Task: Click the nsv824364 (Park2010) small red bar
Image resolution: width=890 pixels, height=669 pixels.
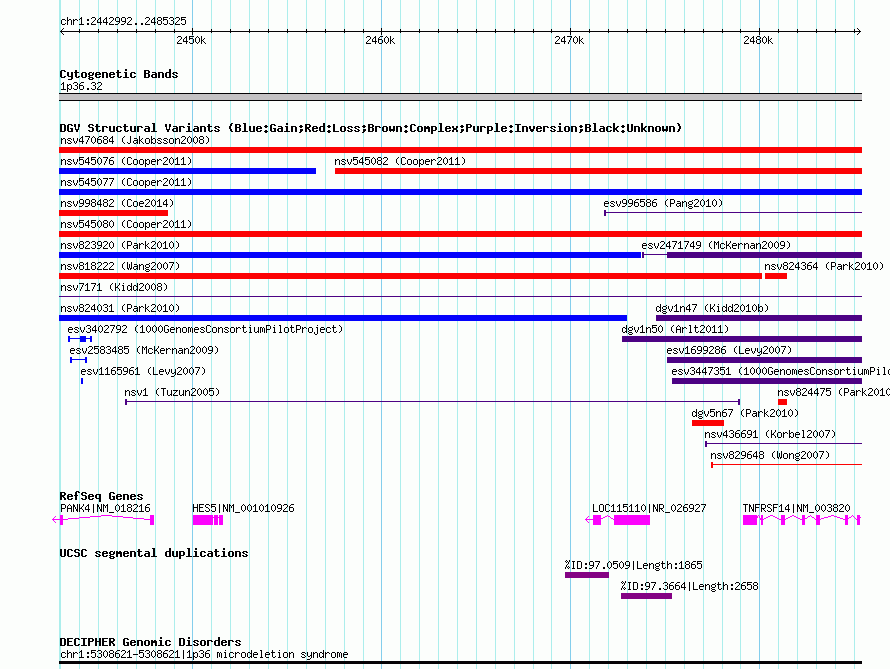Action: click(776, 276)
